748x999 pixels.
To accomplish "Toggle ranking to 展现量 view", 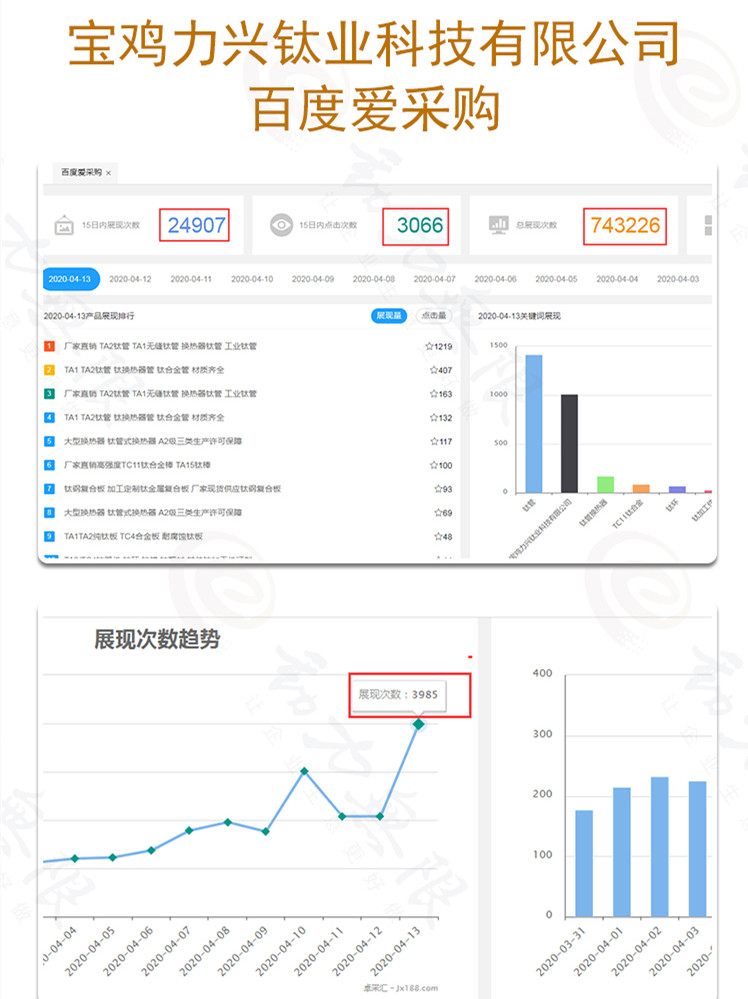I will point(389,316).
